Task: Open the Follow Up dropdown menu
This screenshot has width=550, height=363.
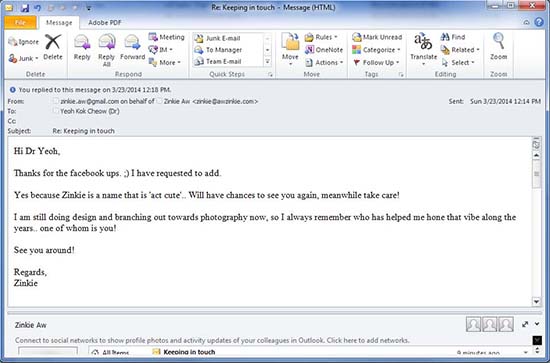Action: pyautogui.click(x=376, y=63)
